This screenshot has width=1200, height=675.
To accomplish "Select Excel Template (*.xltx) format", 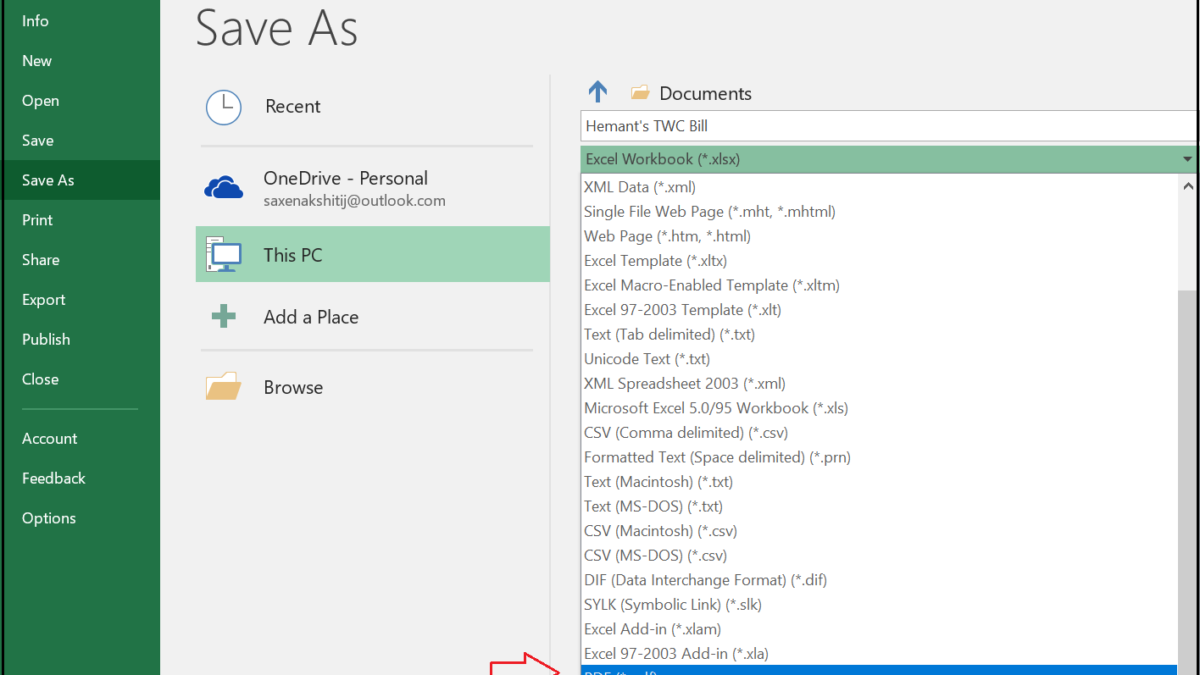I will tap(647, 261).
